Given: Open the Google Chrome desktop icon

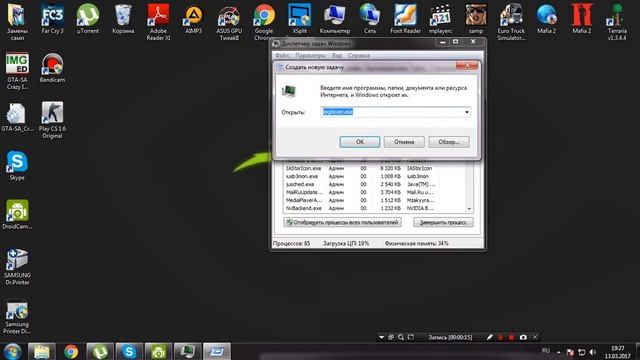Looking at the screenshot, I should pyautogui.click(x=264, y=21).
